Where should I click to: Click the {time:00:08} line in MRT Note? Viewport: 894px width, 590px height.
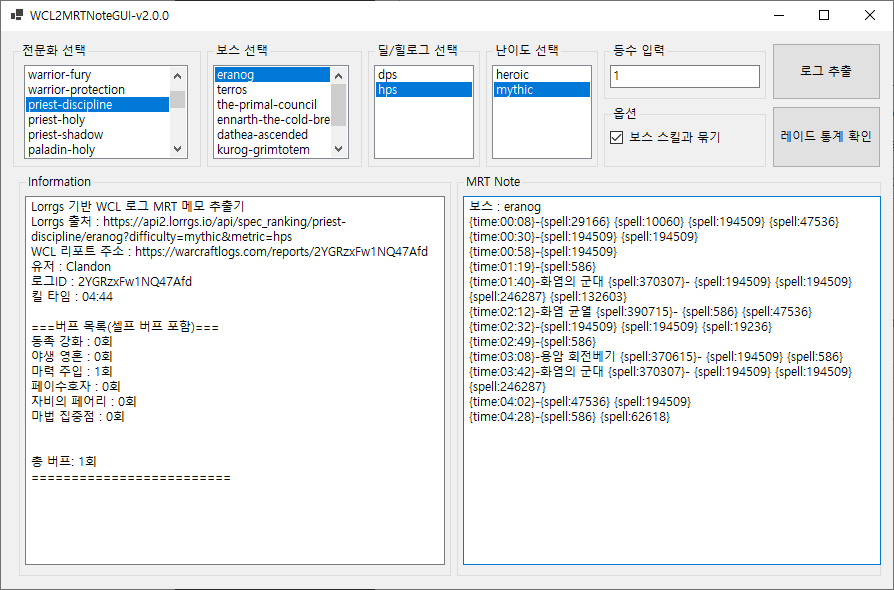tap(654, 222)
